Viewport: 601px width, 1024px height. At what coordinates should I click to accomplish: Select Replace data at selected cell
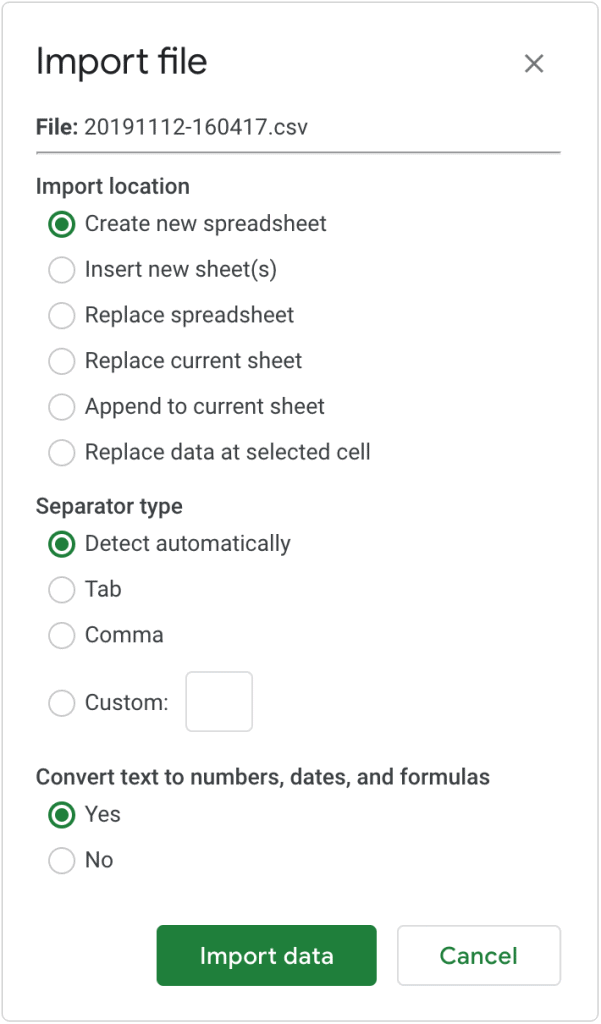tap(62, 453)
